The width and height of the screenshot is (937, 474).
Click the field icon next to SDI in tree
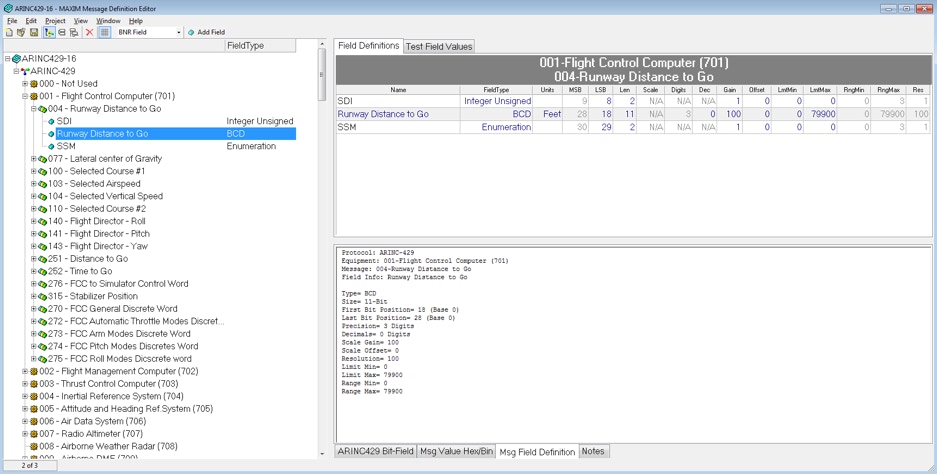pyautogui.click(x=51, y=121)
